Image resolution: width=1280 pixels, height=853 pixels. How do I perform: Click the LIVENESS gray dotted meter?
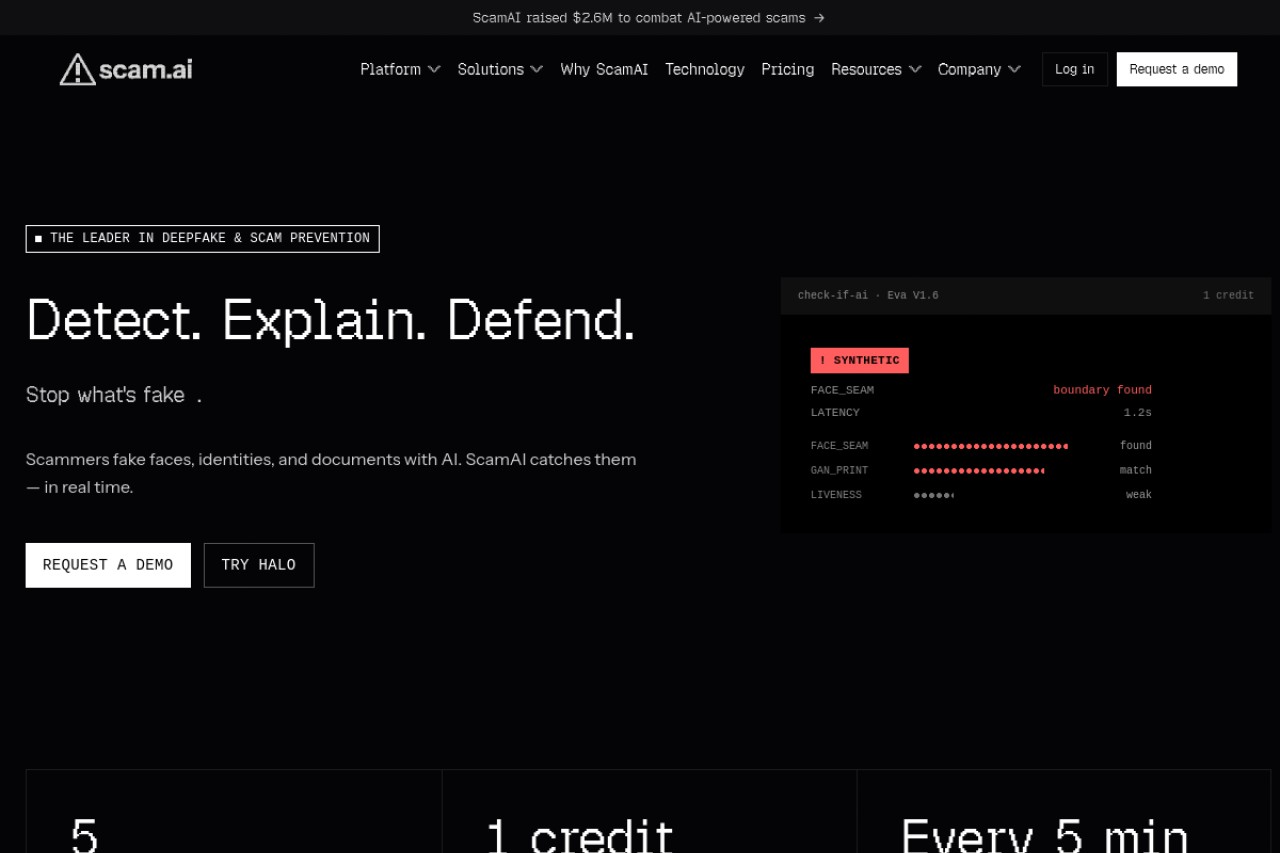coord(934,495)
